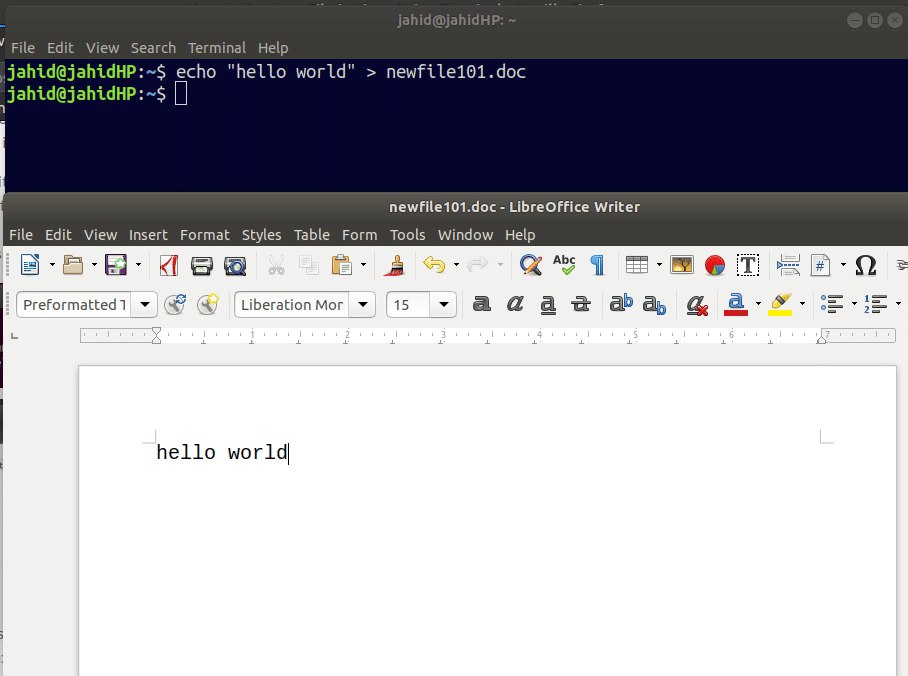The image size is (908, 676).
Task: Click the "newfile101.doc" text in the terminal command
Action: (x=456, y=71)
